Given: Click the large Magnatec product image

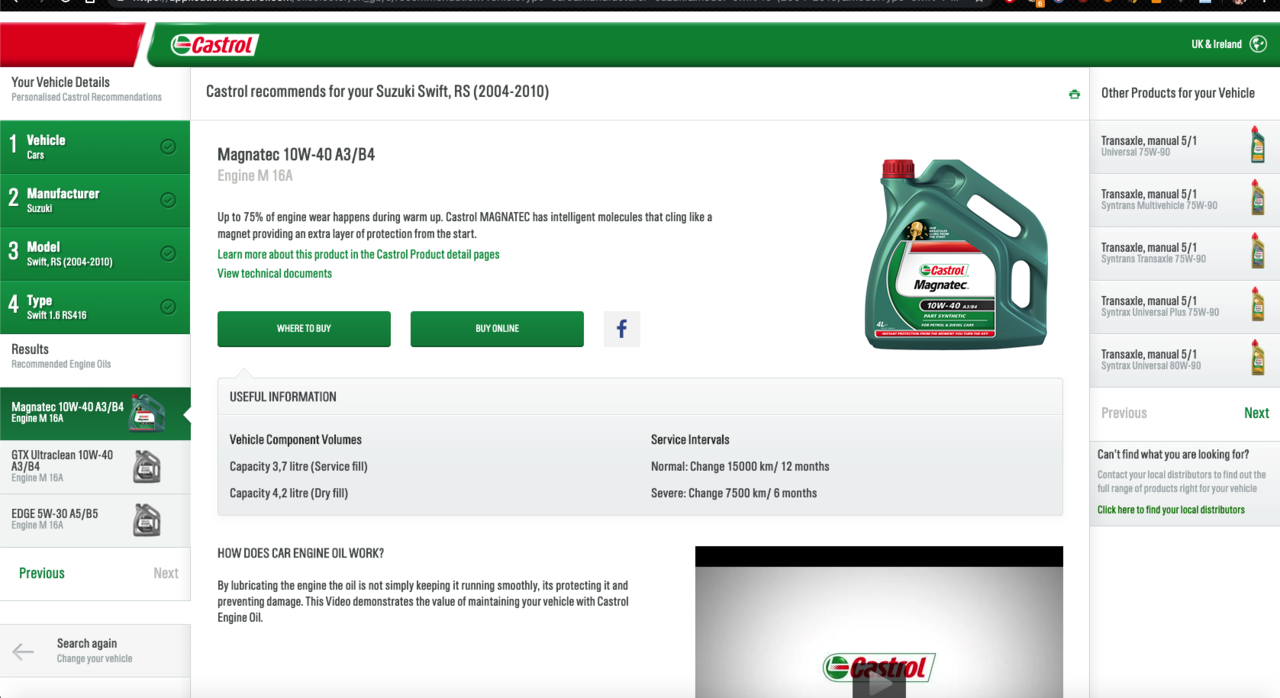Looking at the screenshot, I should point(956,254).
